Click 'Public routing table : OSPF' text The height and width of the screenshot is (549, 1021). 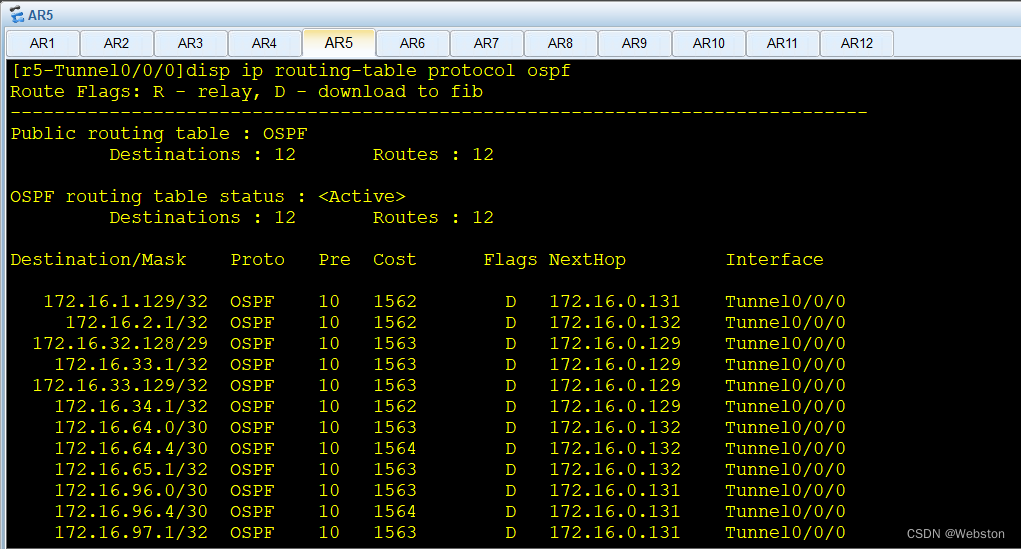coord(159,134)
